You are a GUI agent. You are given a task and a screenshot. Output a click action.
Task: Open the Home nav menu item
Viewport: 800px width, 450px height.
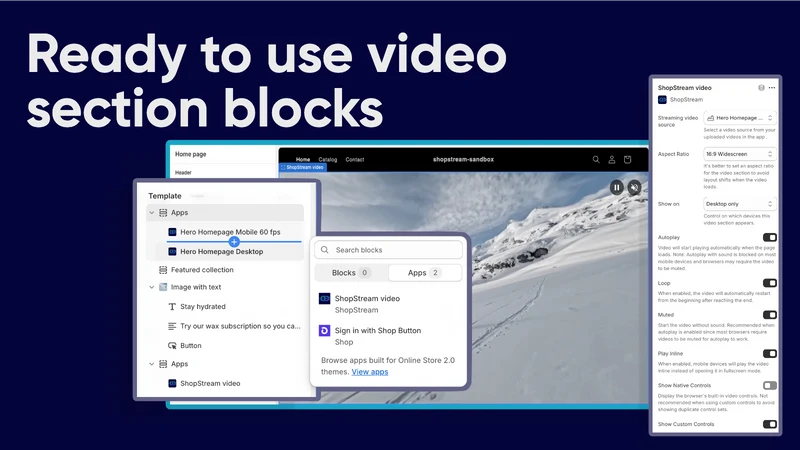pyautogui.click(x=303, y=160)
